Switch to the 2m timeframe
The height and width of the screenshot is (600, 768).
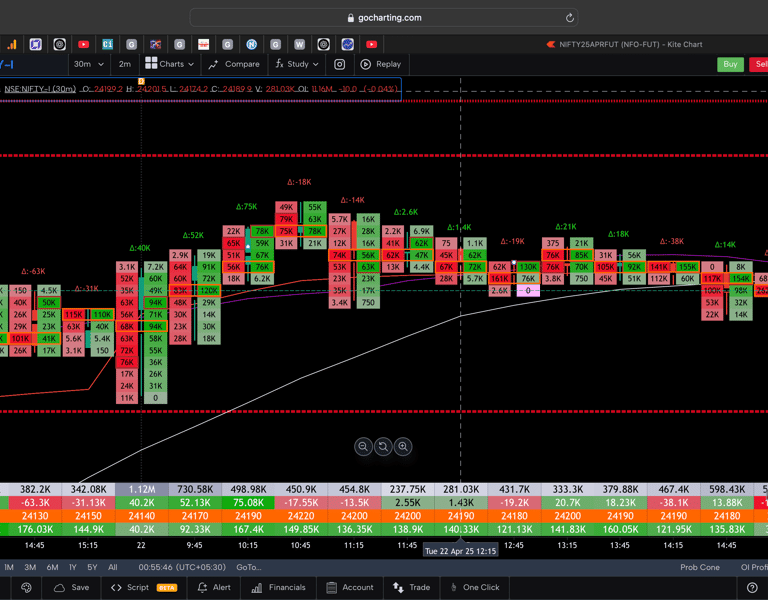click(124, 64)
